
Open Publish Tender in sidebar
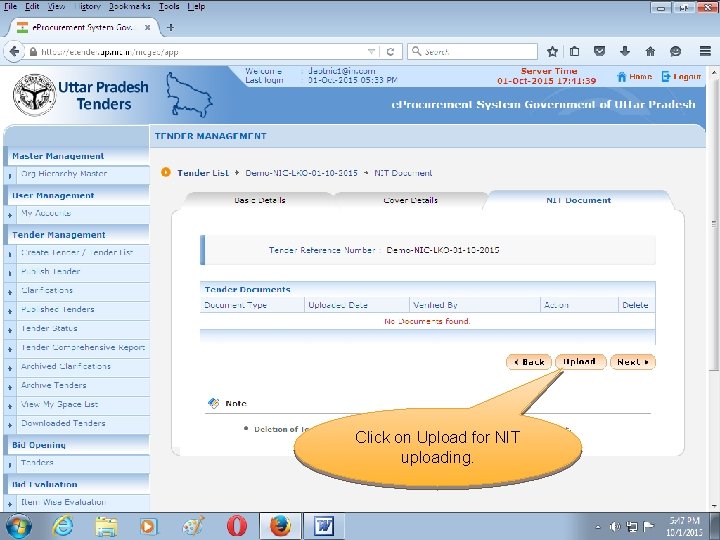[x=51, y=271]
